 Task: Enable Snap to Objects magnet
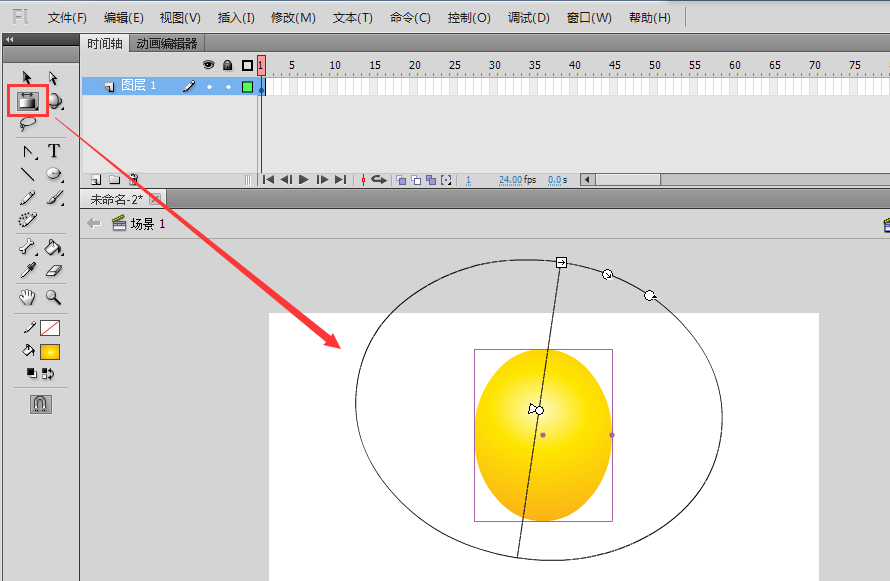click(41, 404)
